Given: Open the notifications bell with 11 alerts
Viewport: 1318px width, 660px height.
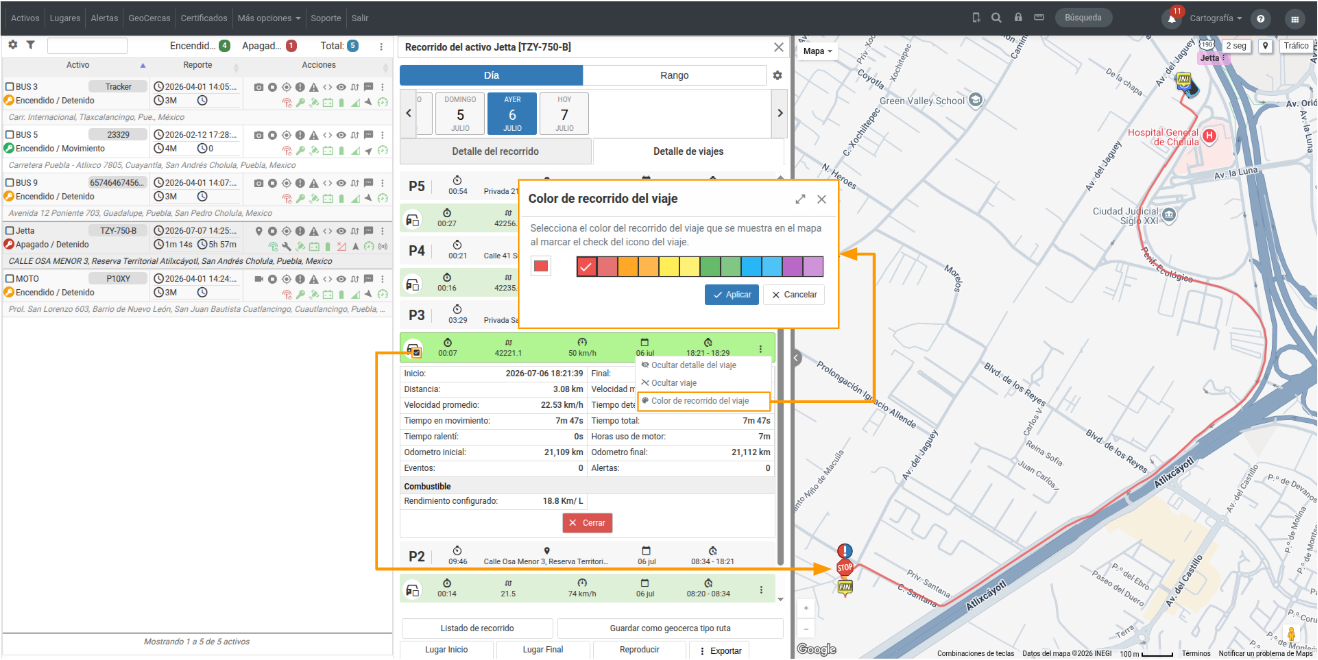Looking at the screenshot, I should (1171, 18).
